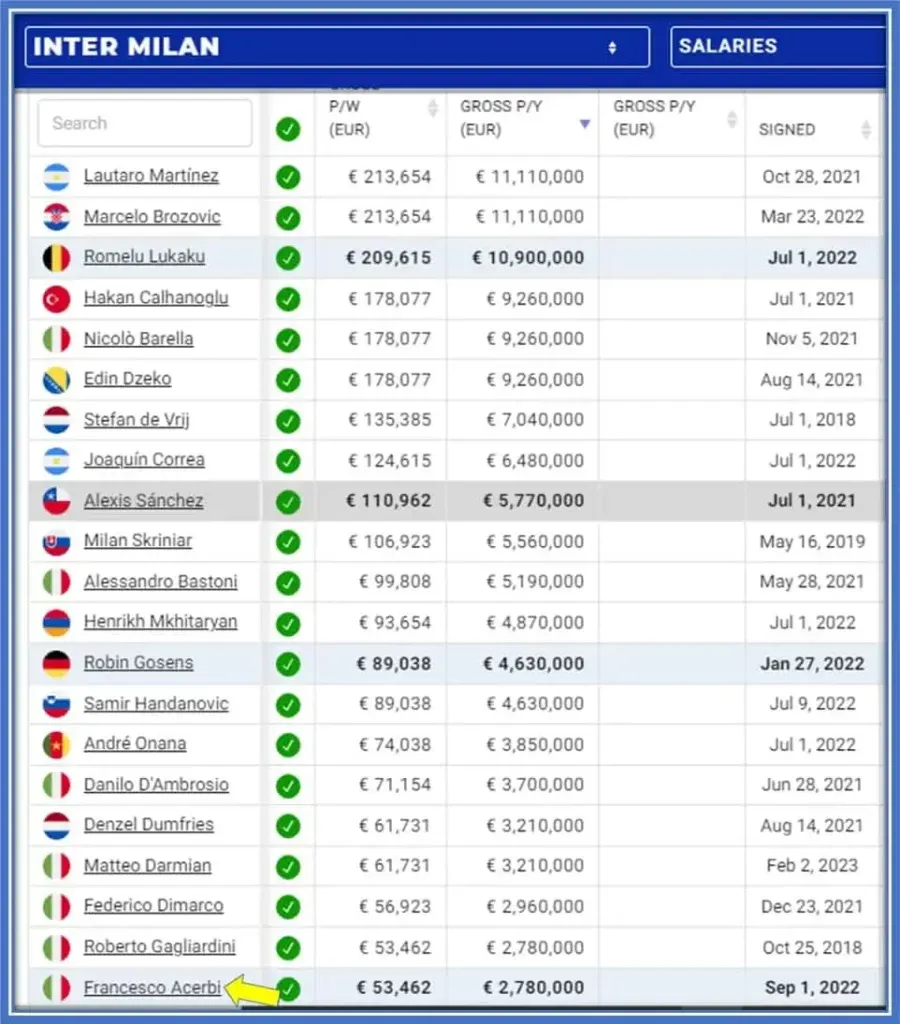Click green check icon in Joaquín Correa row
The width and height of the screenshot is (900, 1024).
288,461
